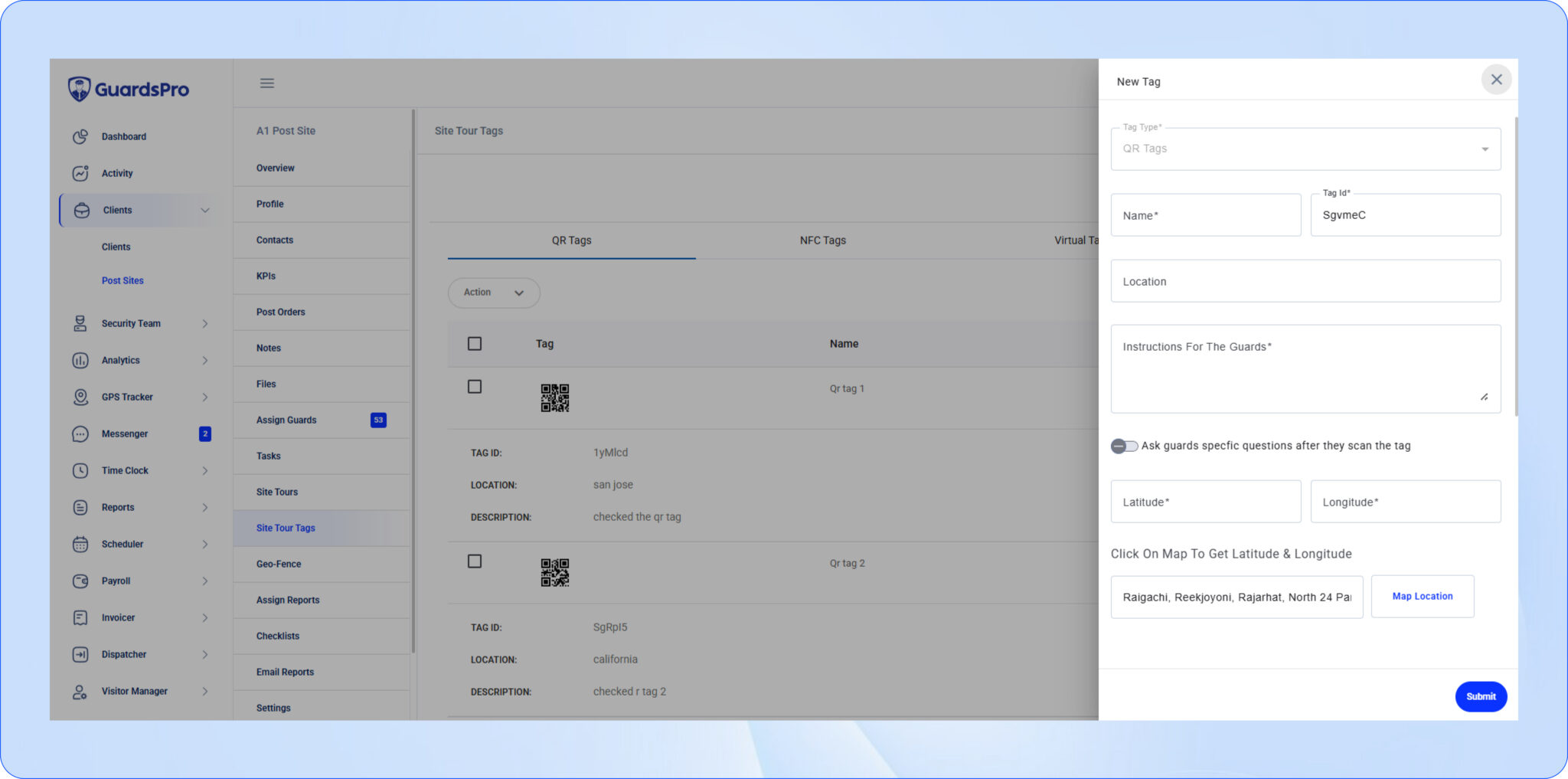Focus the Instructions For The Guards field
This screenshot has width=1568, height=779.
[x=1305, y=369]
